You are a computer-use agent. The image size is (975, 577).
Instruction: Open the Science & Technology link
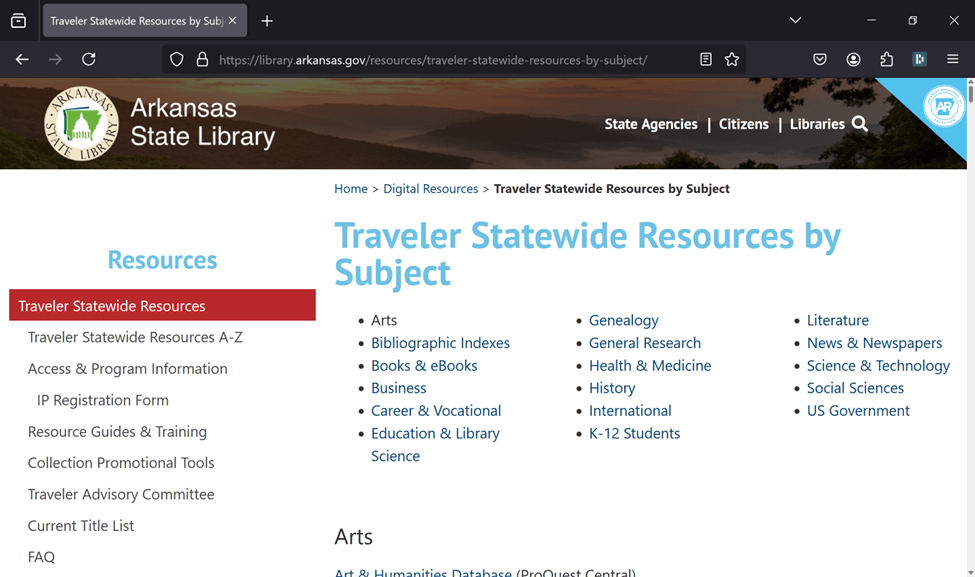878,365
